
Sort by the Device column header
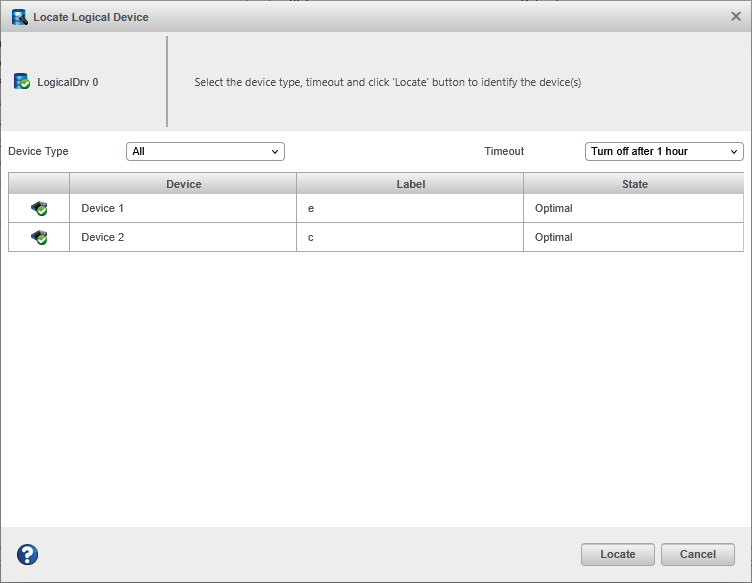[x=183, y=184]
